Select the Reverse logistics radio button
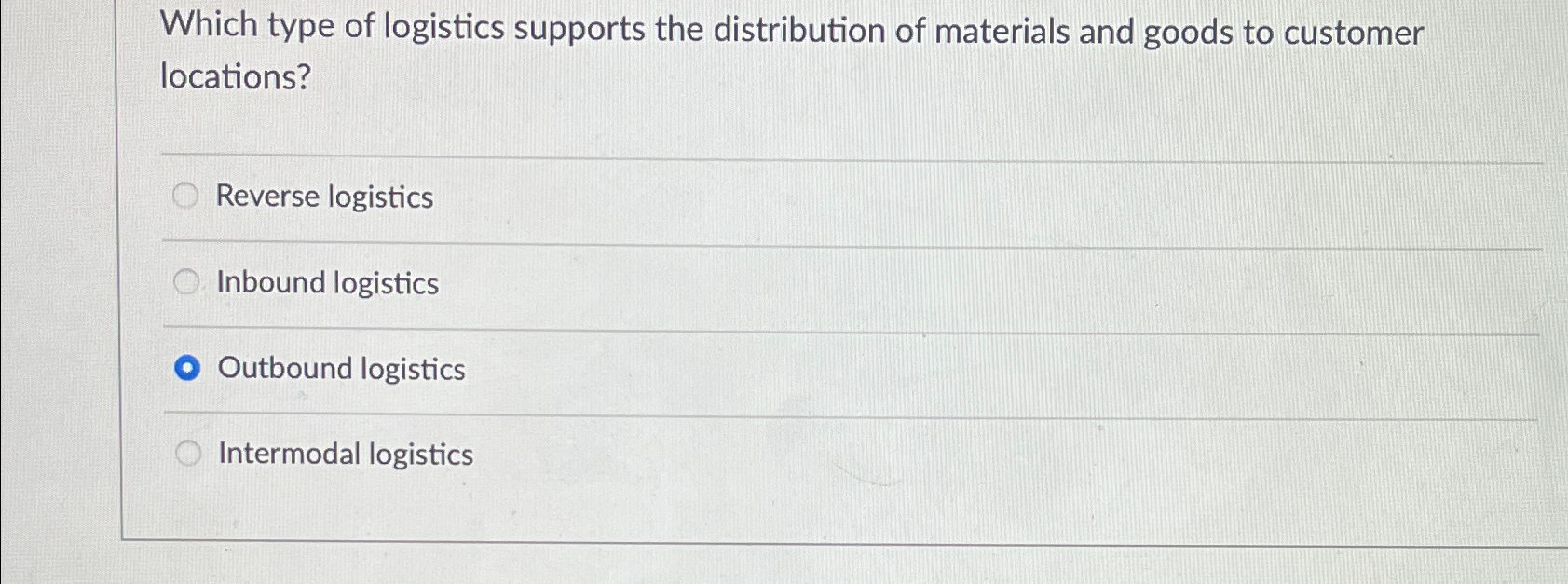The image size is (1568, 584). coord(187,196)
